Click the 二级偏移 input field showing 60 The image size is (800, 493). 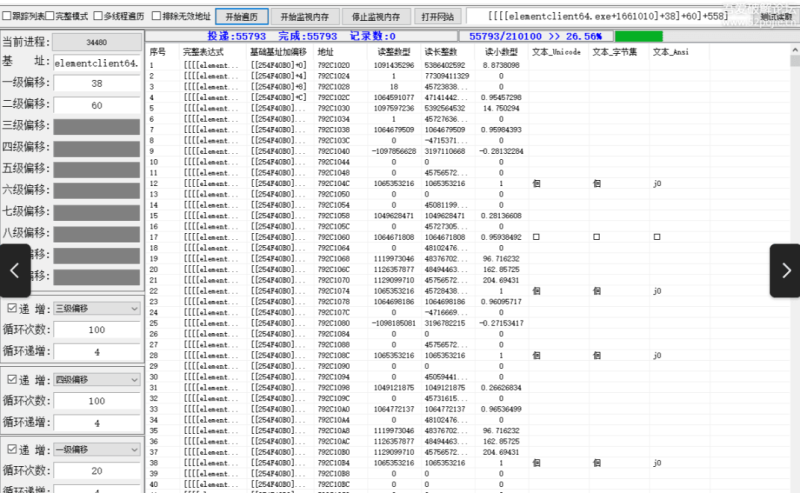click(x=96, y=105)
